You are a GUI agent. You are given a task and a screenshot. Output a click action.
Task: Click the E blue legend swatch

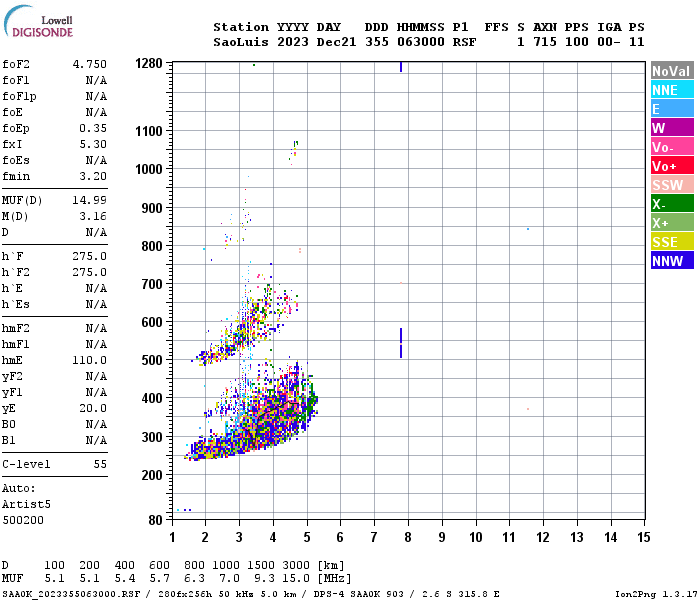click(672, 109)
